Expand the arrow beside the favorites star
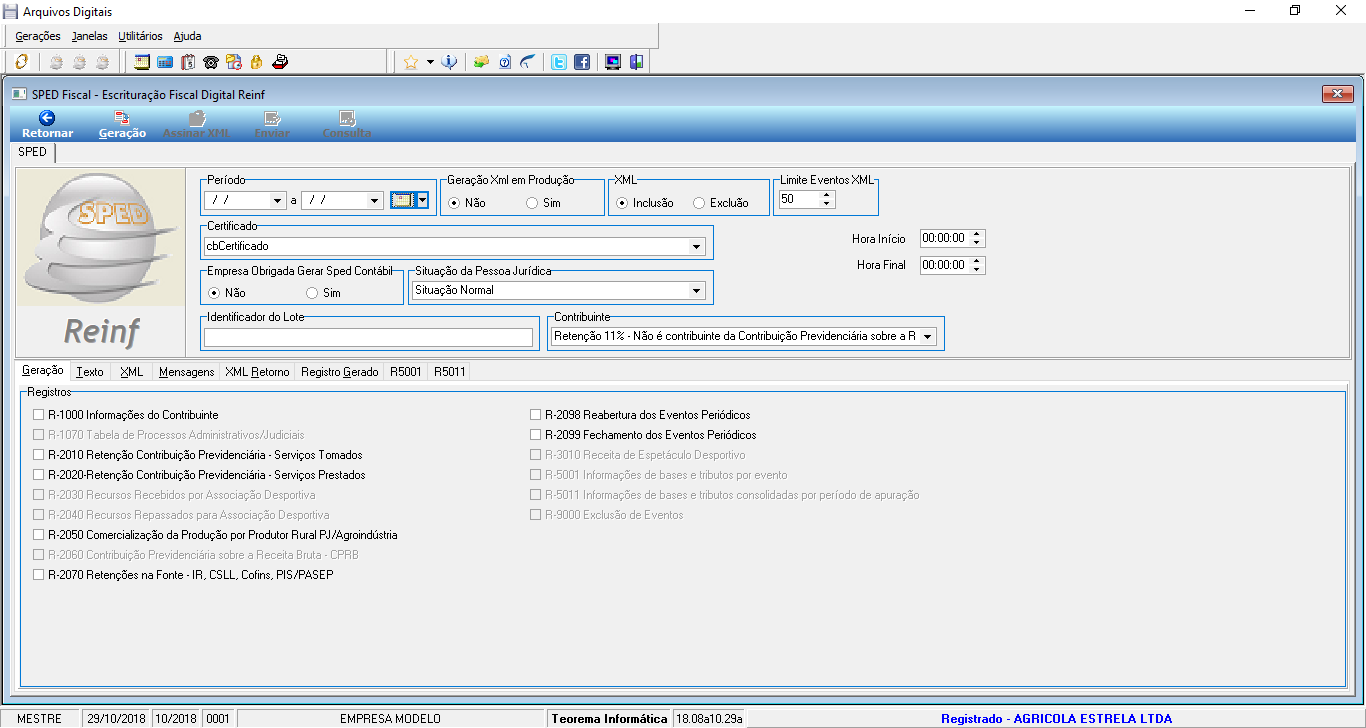The image size is (1366, 728). point(430,62)
